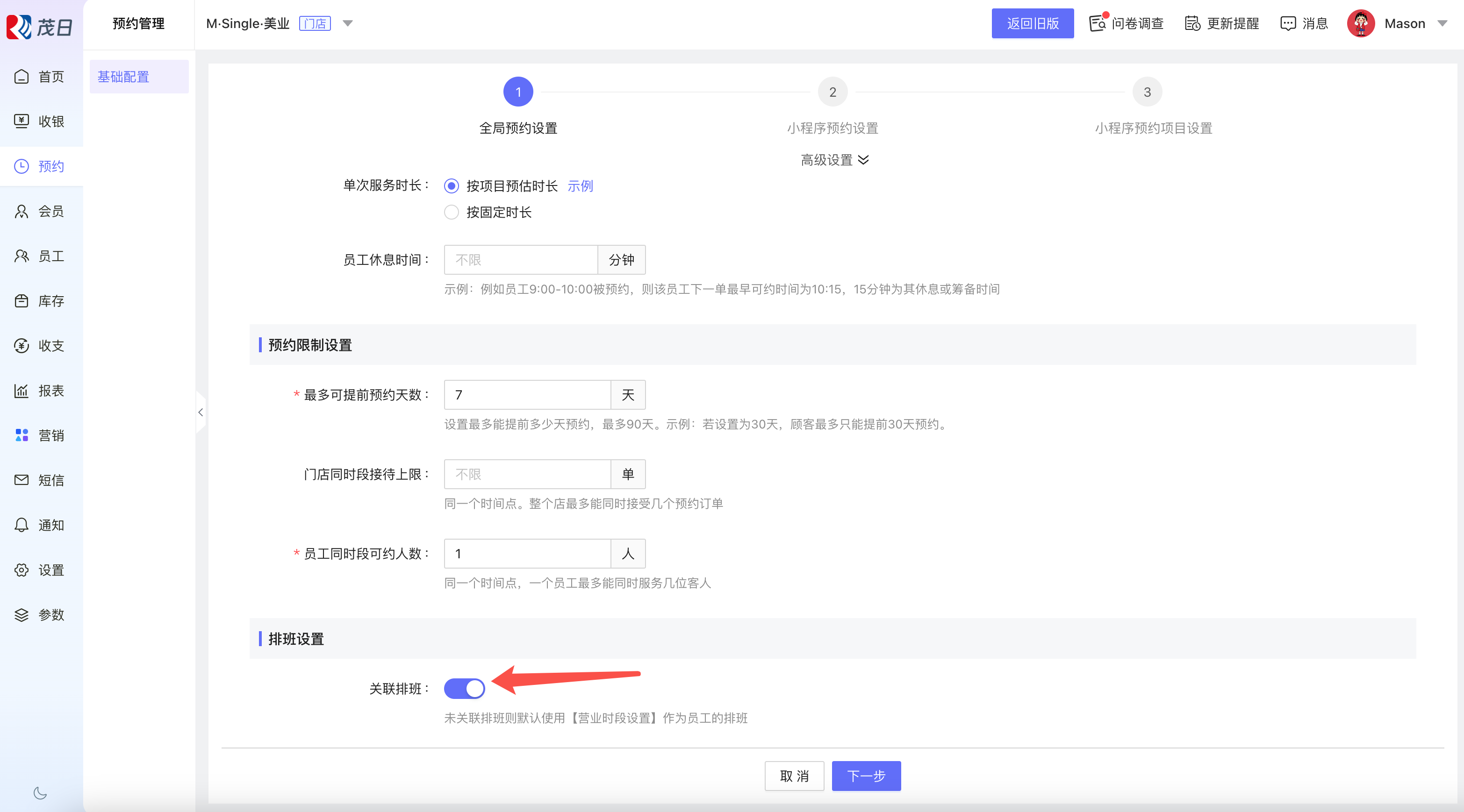Open the 报表 chart report icon
The image size is (1464, 812).
pos(22,391)
